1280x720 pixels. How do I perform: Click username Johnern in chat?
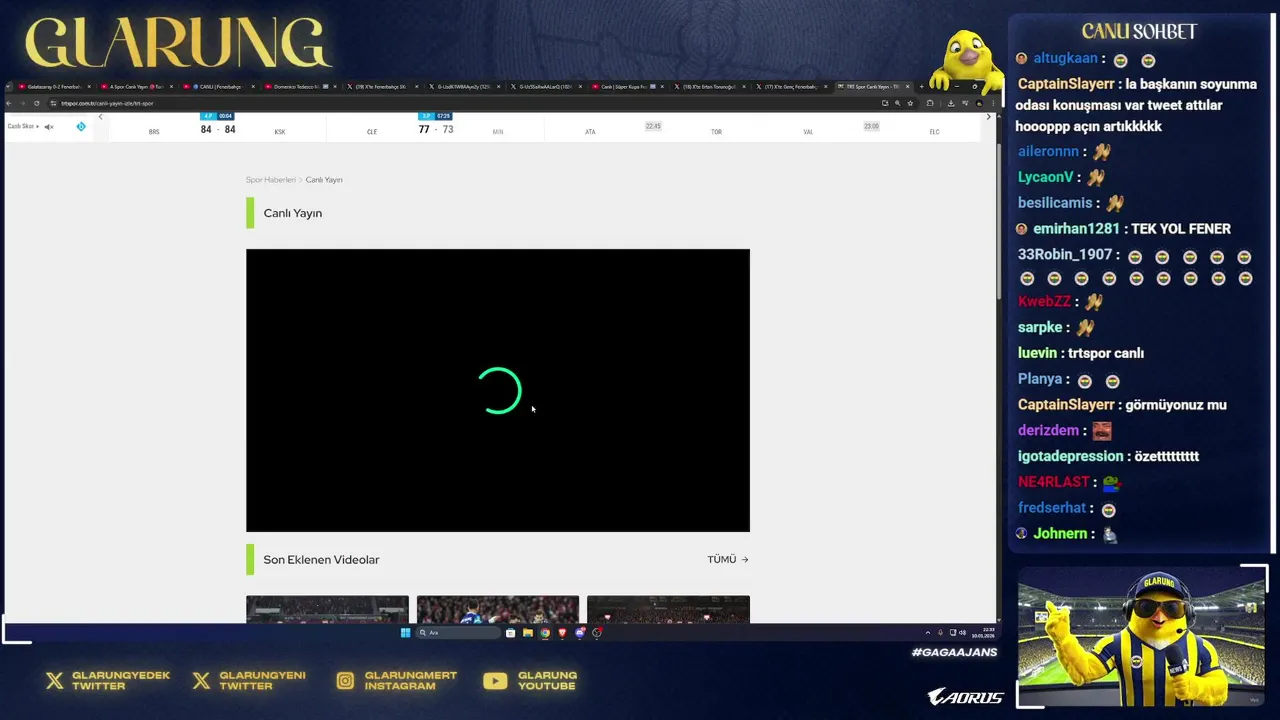tap(1060, 534)
